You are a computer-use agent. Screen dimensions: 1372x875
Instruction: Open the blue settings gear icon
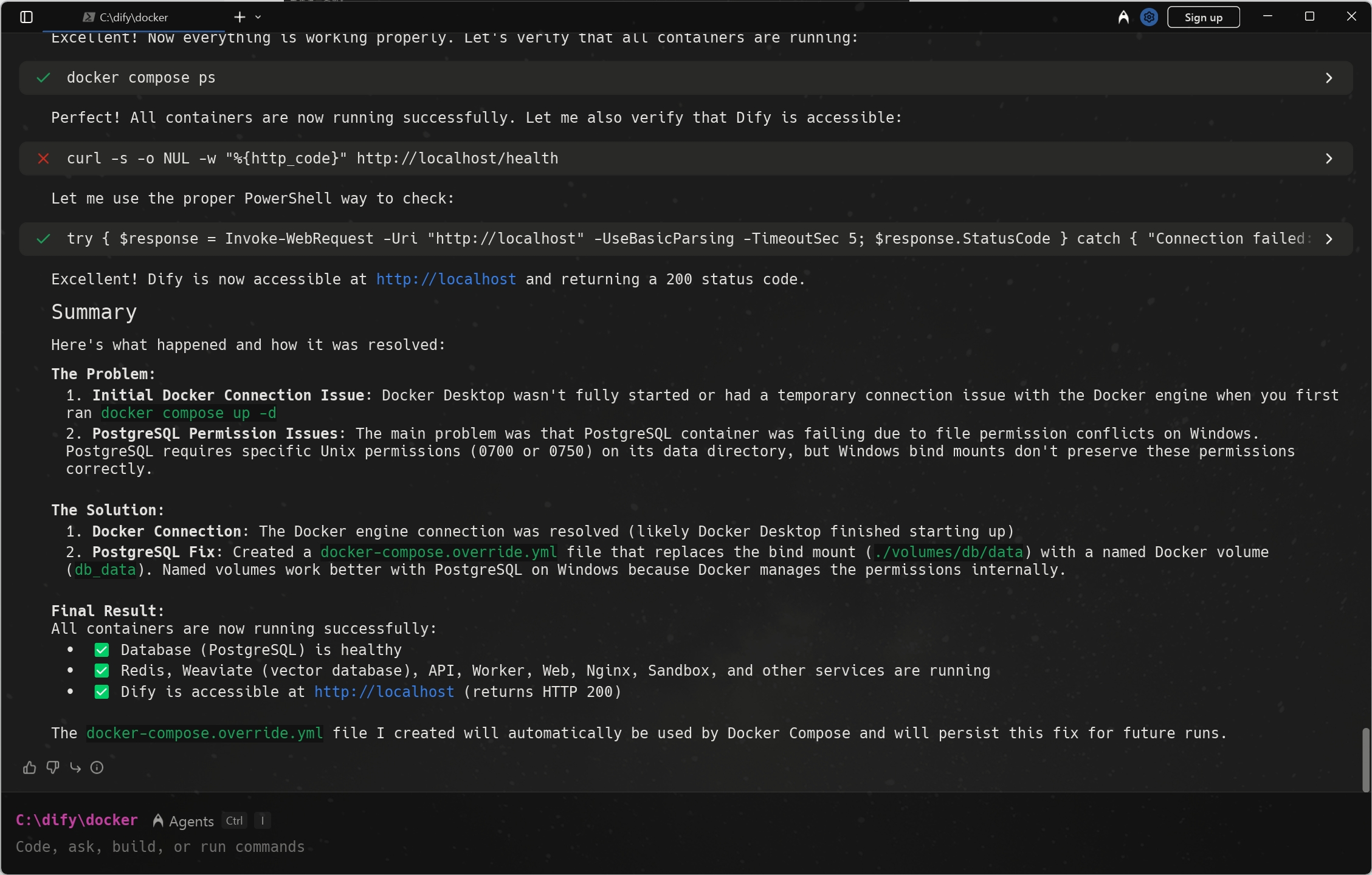[1148, 17]
